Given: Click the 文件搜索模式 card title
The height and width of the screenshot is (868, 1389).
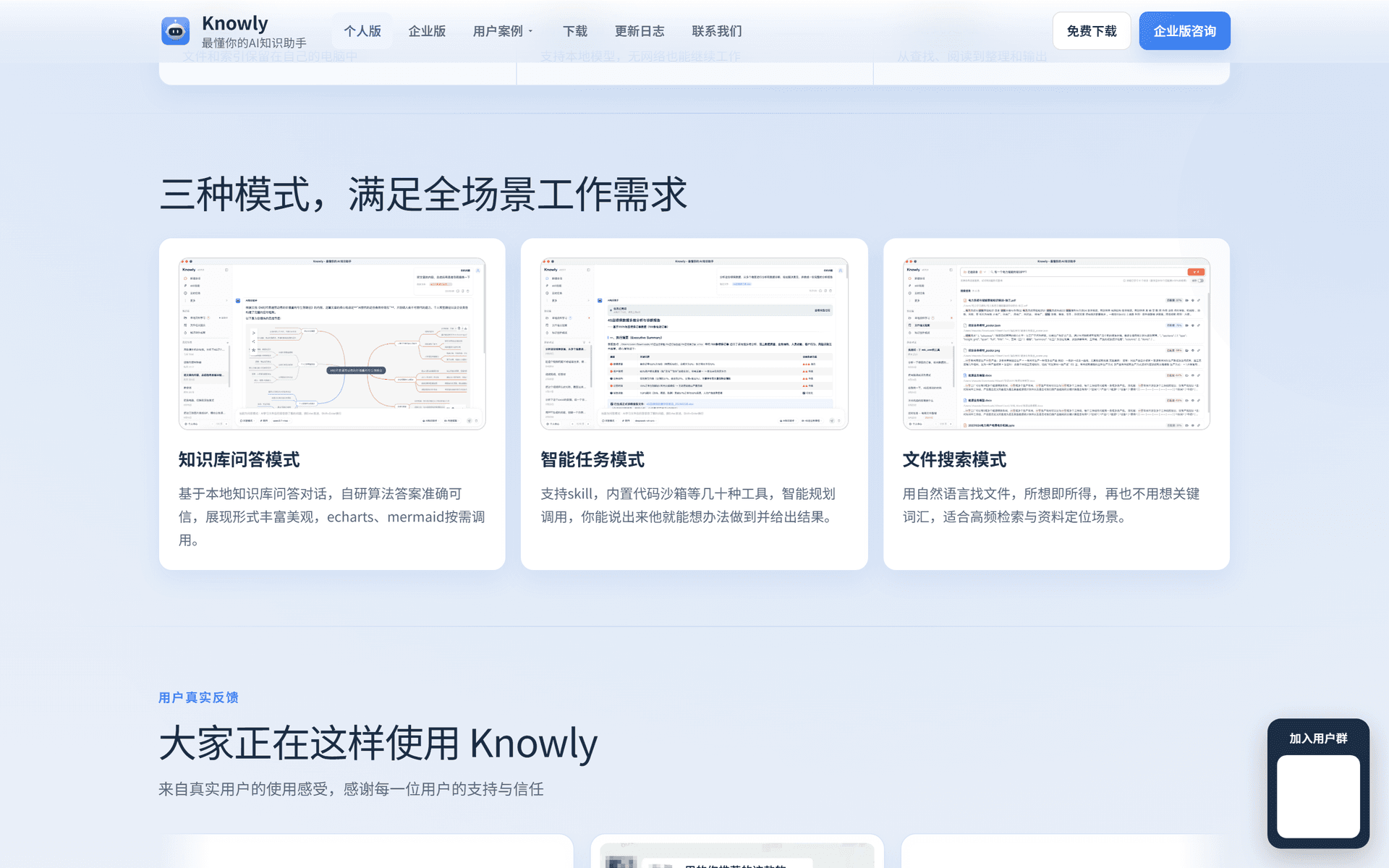Looking at the screenshot, I should click(955, 459).
